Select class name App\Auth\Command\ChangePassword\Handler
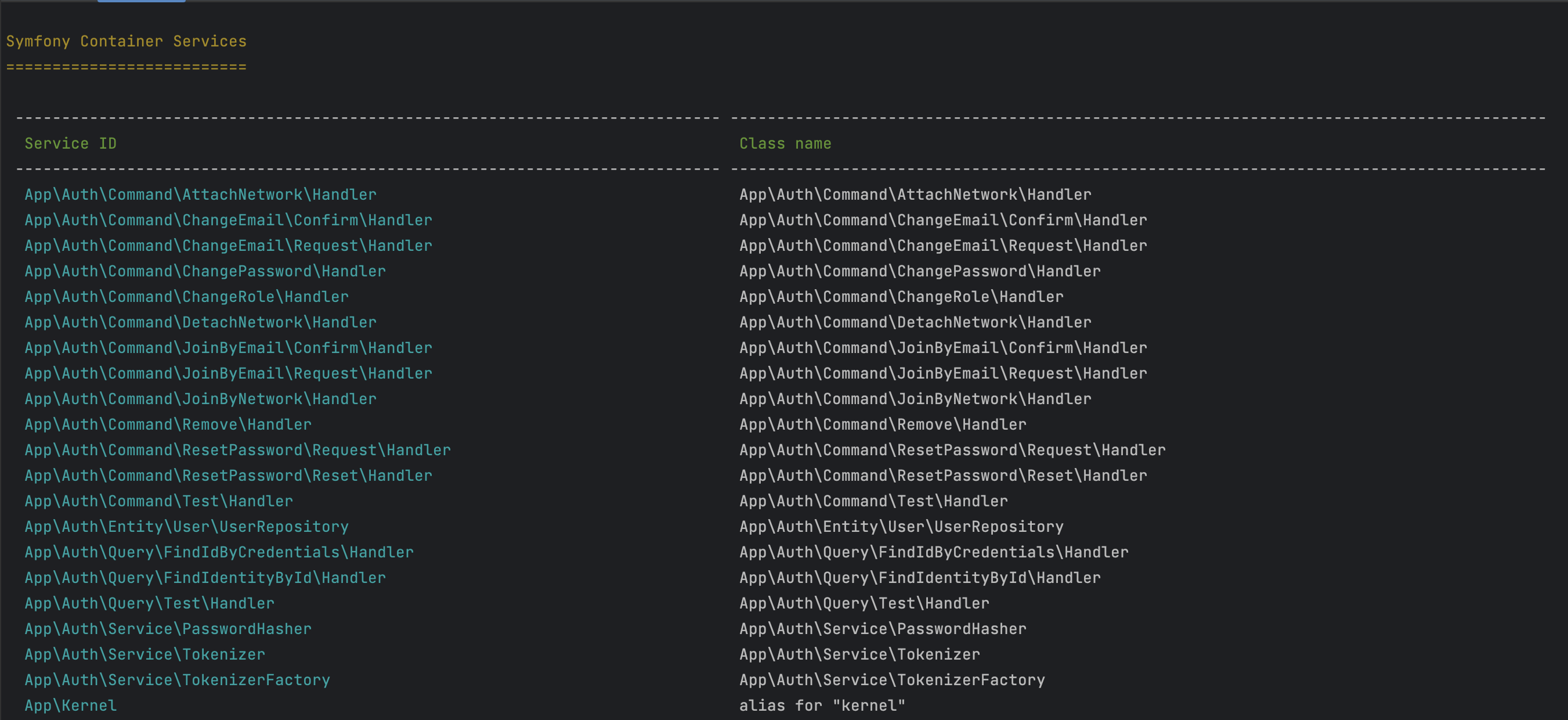The height and width of the screenshot is (720, 1568). (920, 272)
